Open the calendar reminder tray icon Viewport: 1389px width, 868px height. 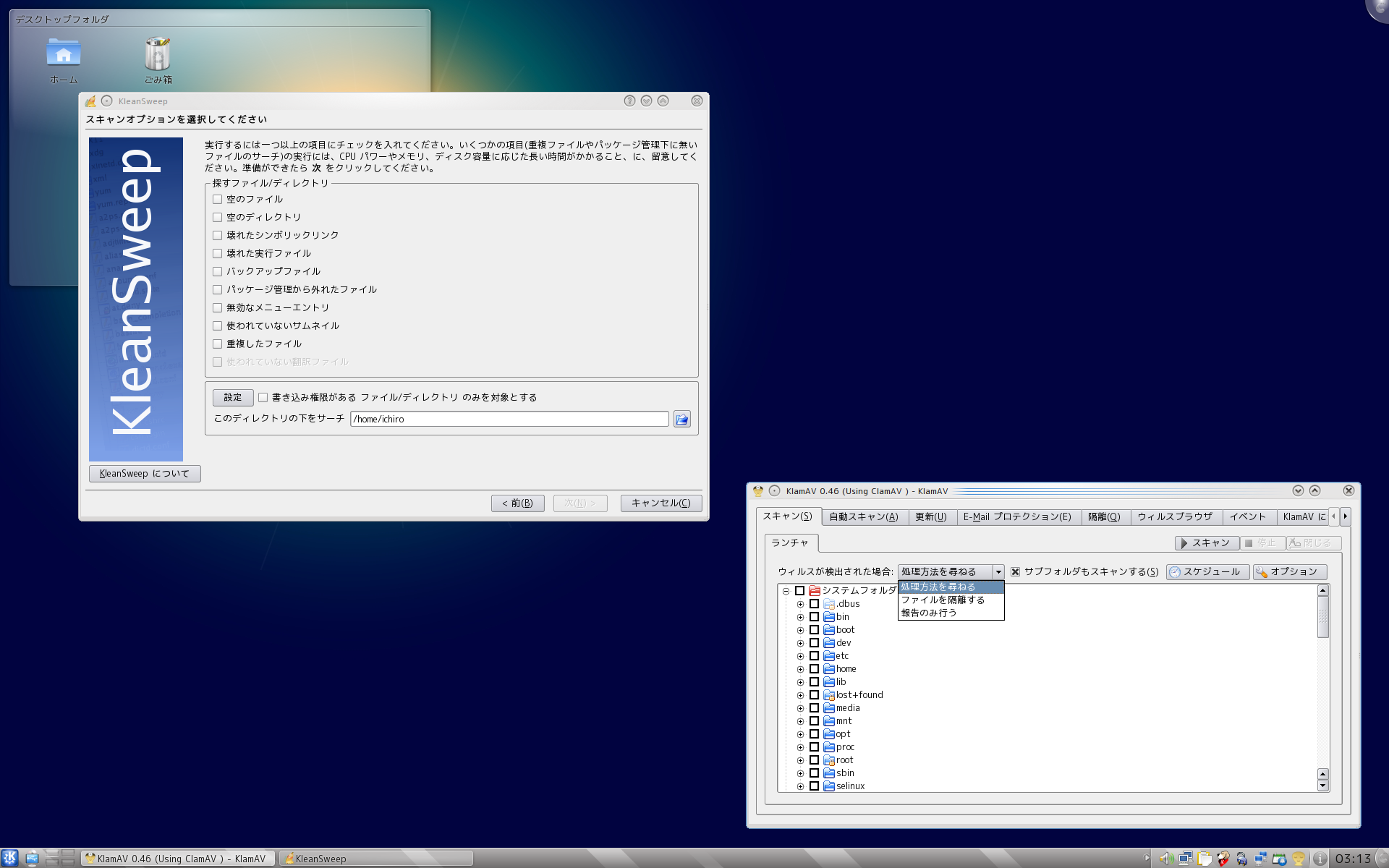point(1280,859)
